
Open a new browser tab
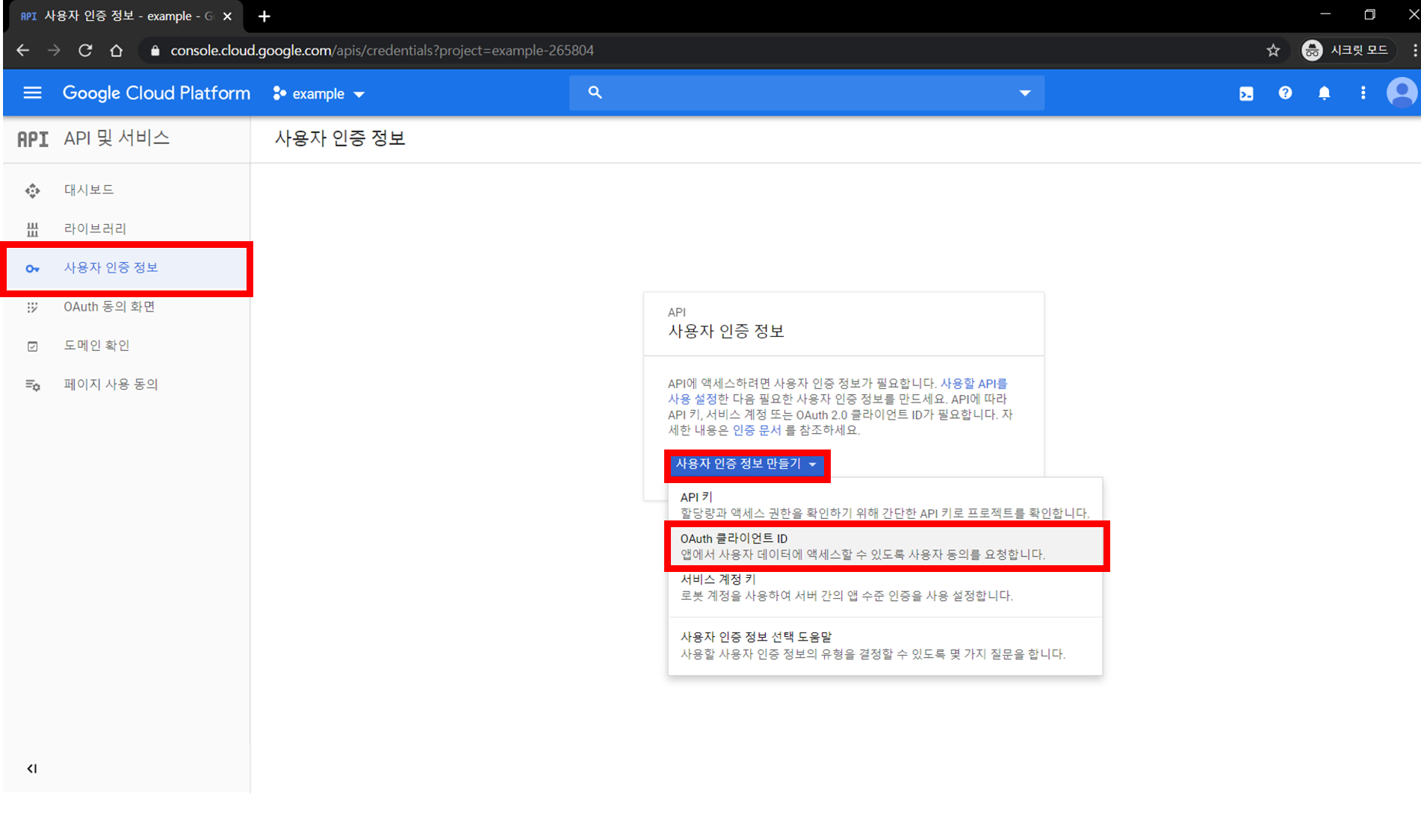coord(264,16)
